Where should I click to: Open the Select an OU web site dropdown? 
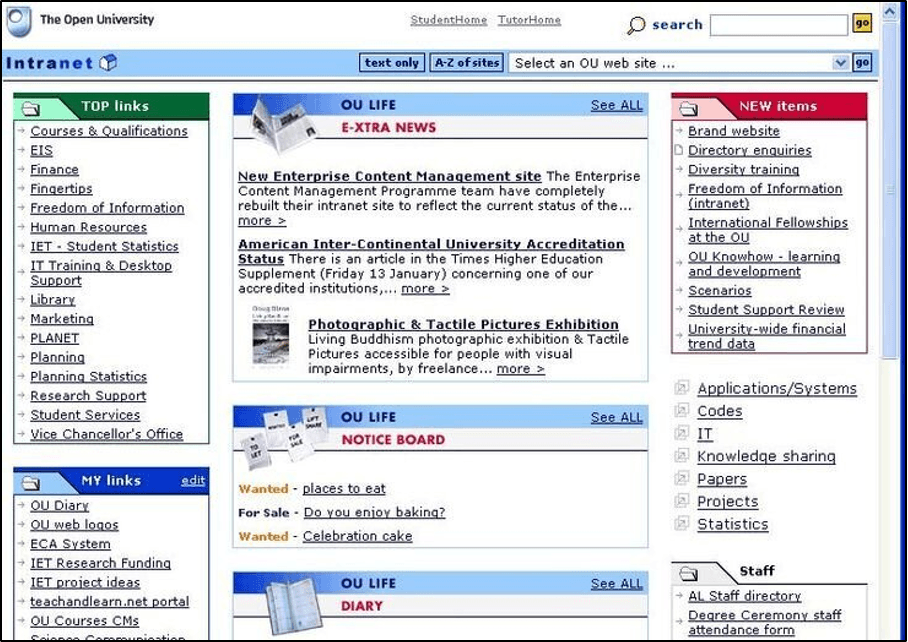tap(840, 63)
